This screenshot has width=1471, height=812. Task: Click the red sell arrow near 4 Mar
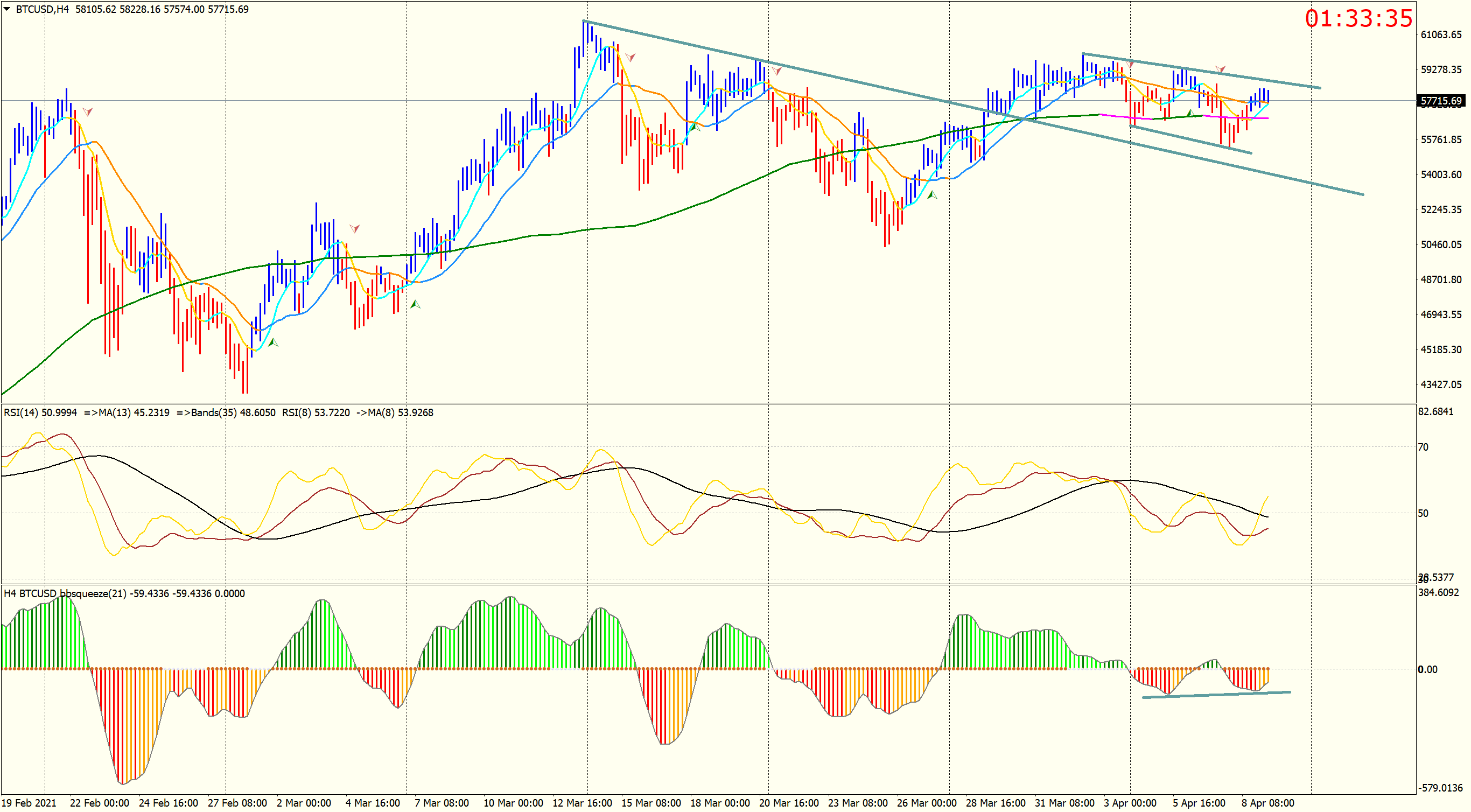(x=355, y=228)
